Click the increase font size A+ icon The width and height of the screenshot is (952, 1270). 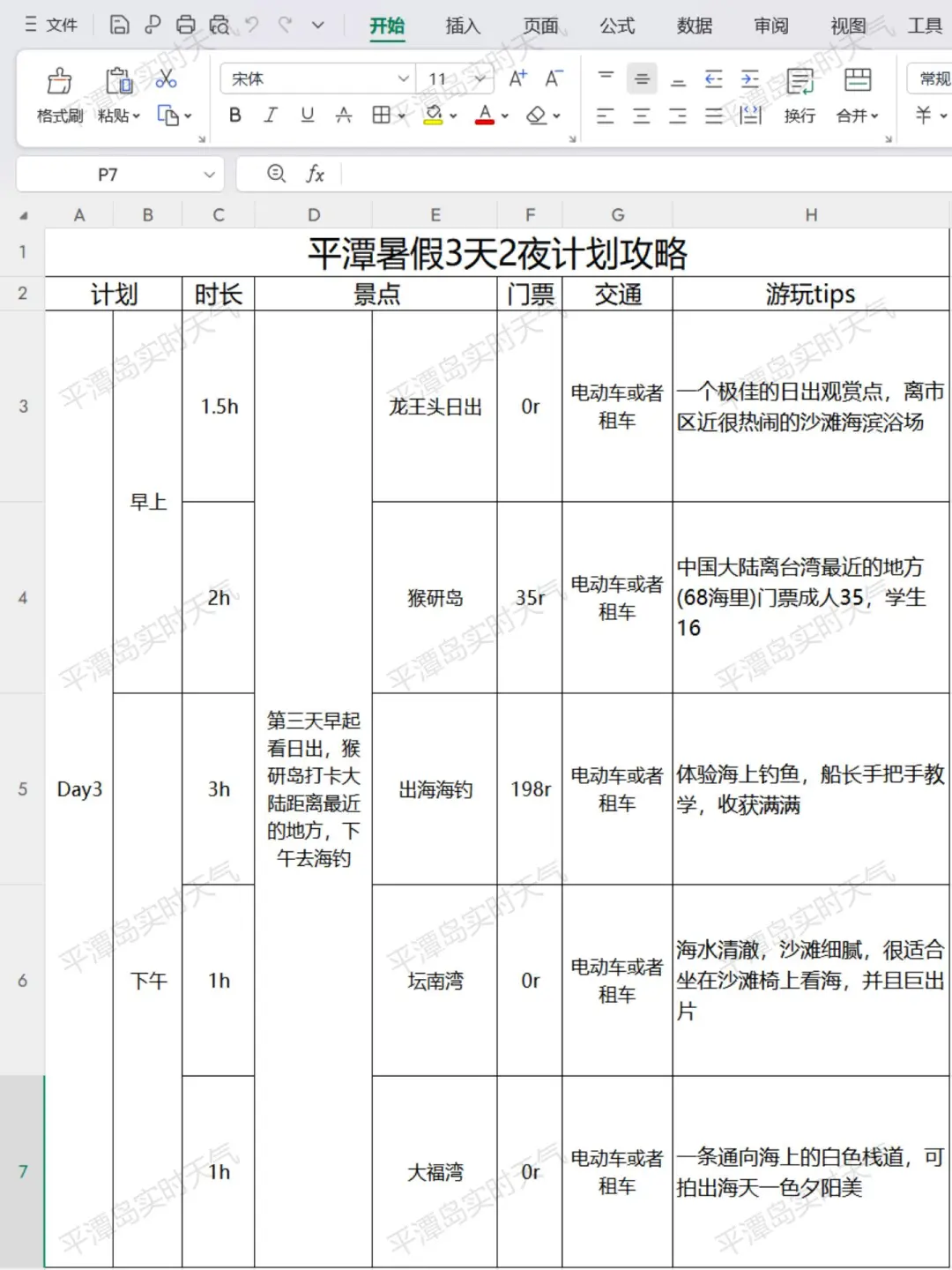coord(518,78)
